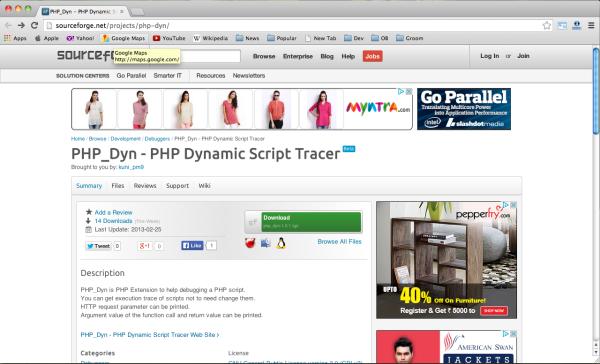Screen dimensions: 600x364
Task: Open the Go Parallel solution center
Action: coord(131,76)
